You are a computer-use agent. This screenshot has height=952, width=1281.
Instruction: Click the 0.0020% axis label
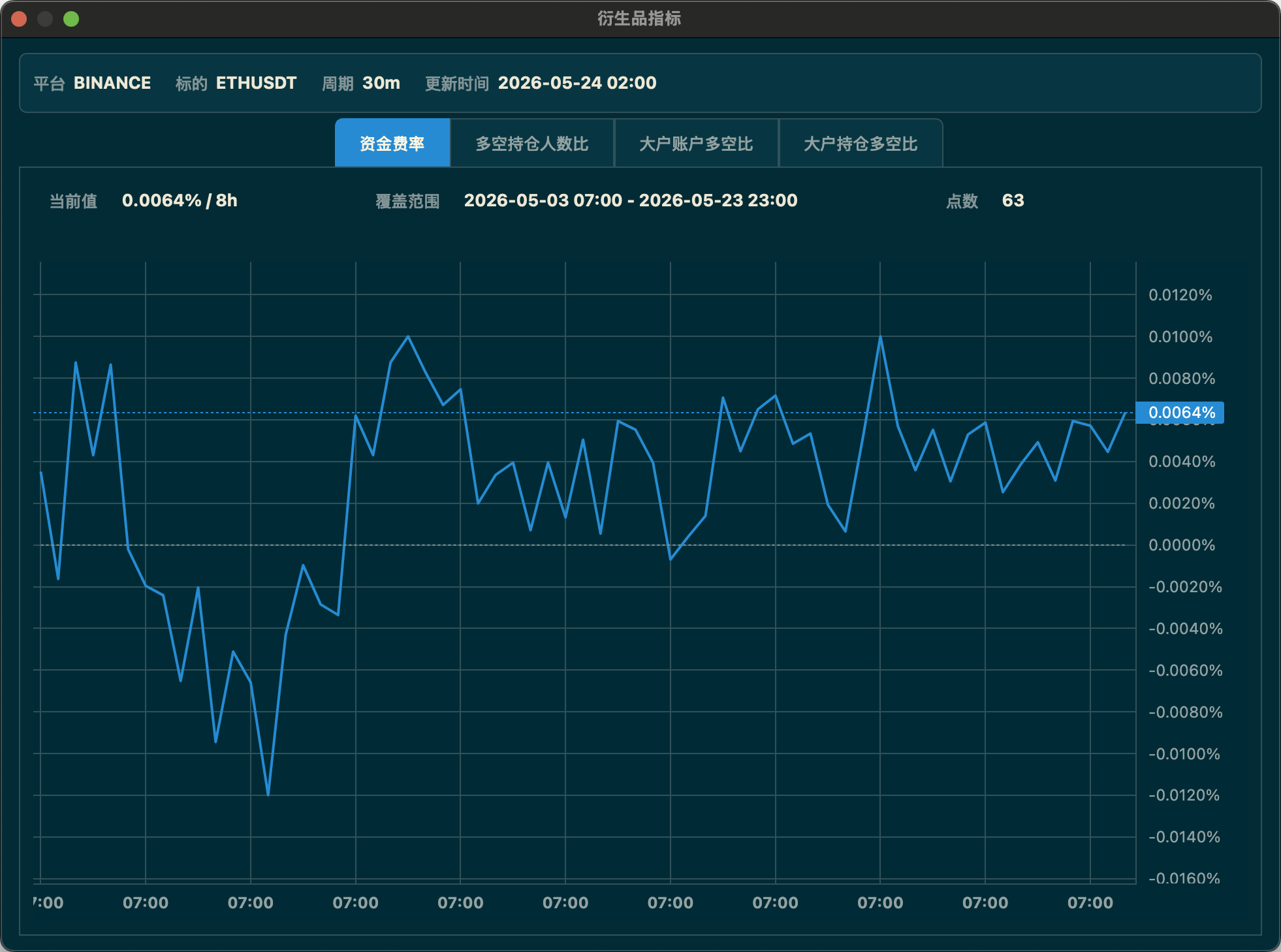[1182, 503]
